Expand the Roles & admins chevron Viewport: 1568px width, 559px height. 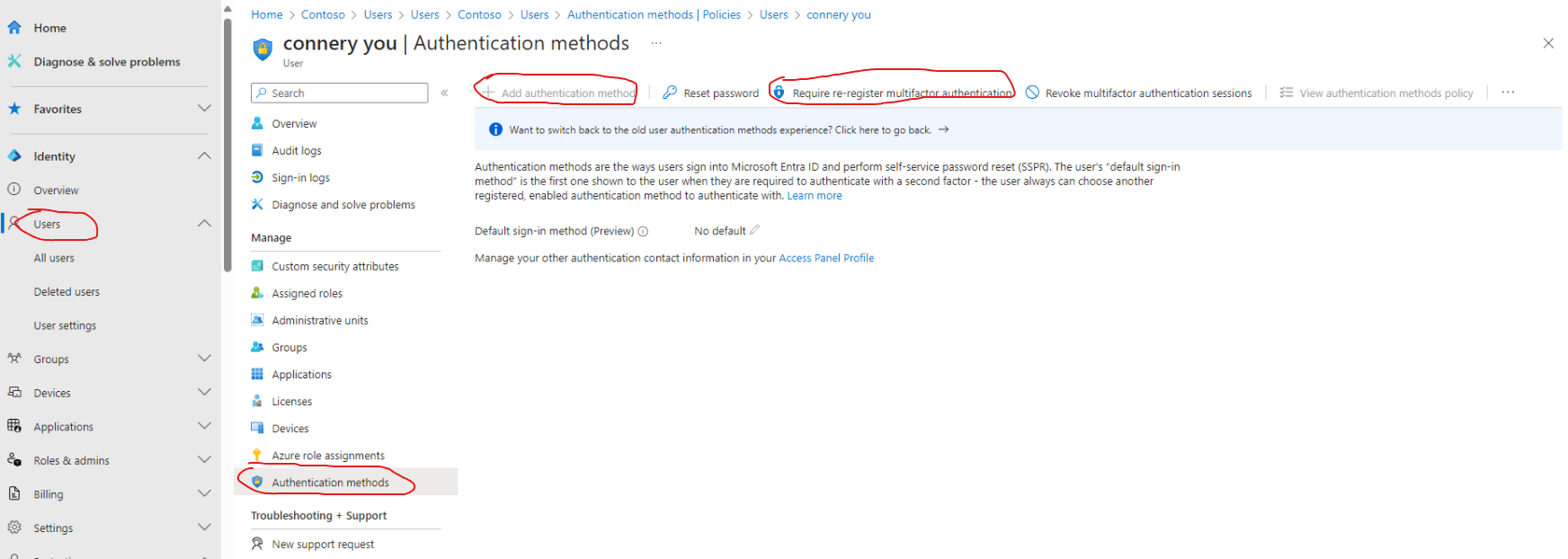pos(204,459)
